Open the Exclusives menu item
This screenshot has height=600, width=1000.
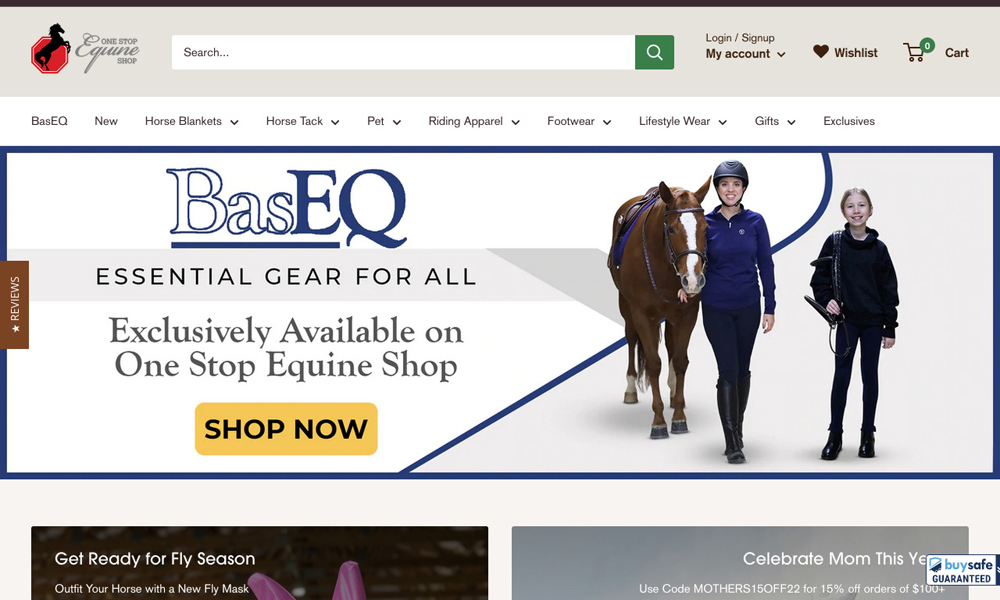coord(849,121)
